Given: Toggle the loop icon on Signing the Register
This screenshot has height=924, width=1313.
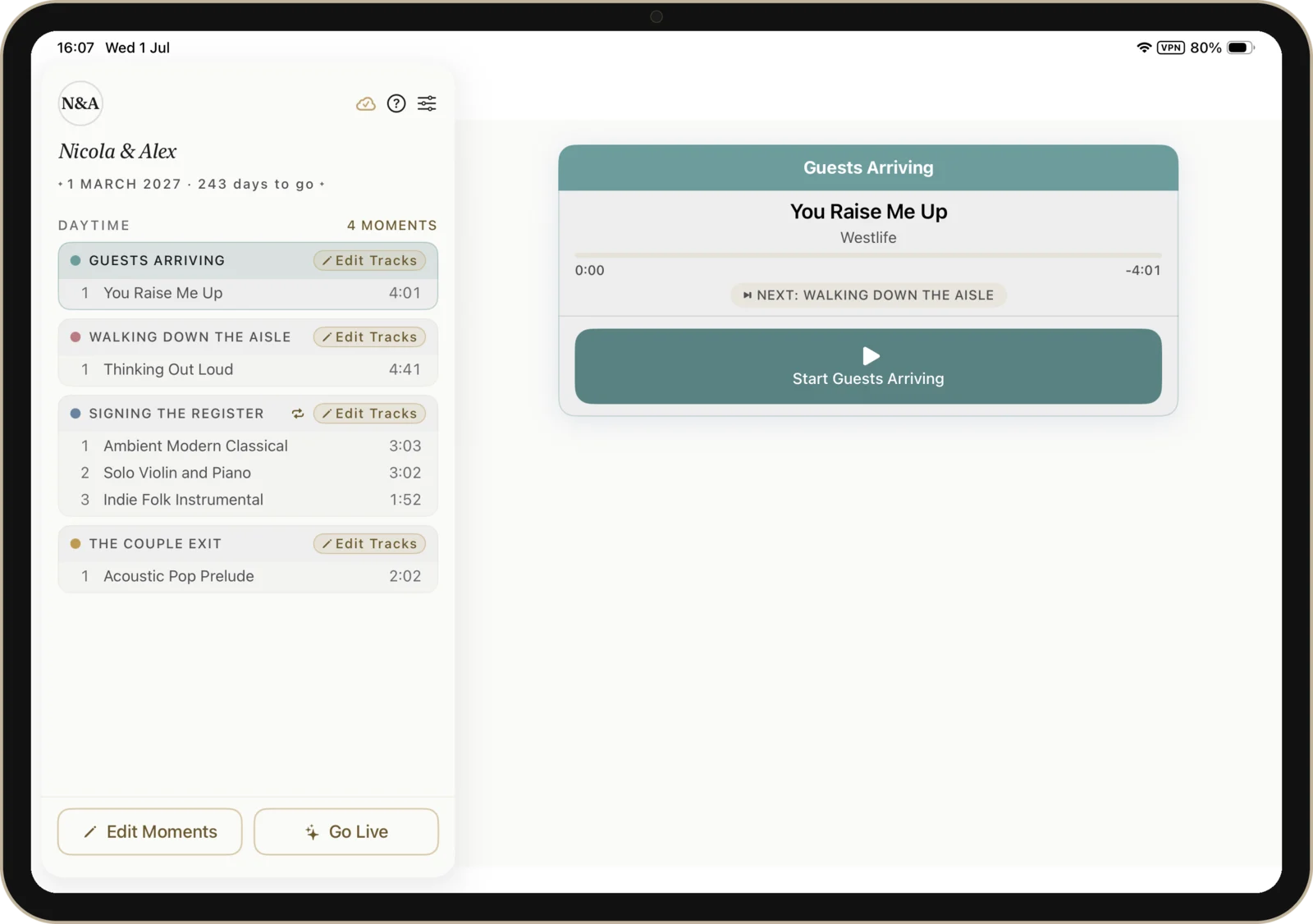Looking at the screenshot, I should coord(298,414).
